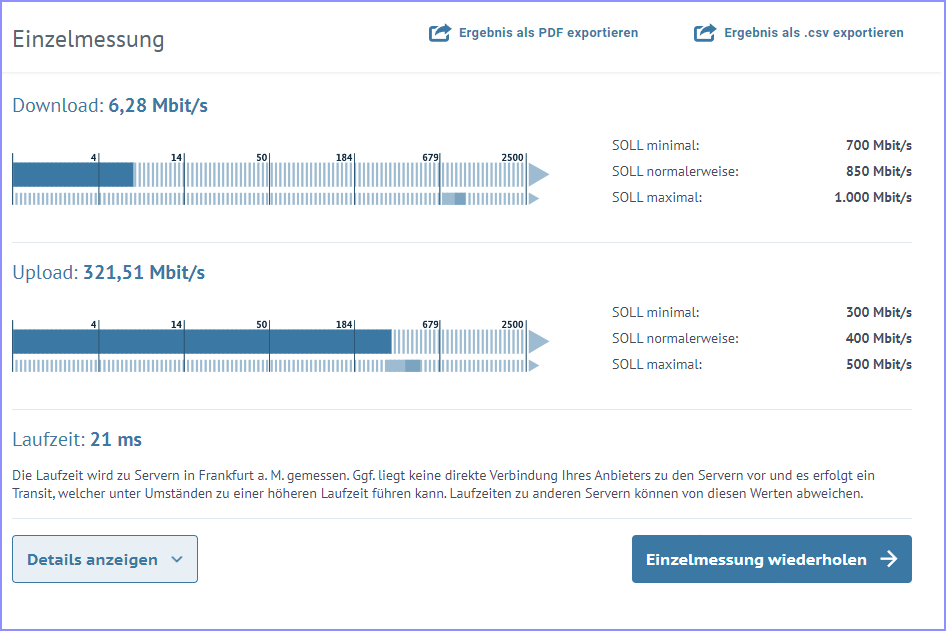This screenshot has height=631, width=946.
Task: Select the Download 6,28 Mbit/s heading
Action: tap(110, 106)
